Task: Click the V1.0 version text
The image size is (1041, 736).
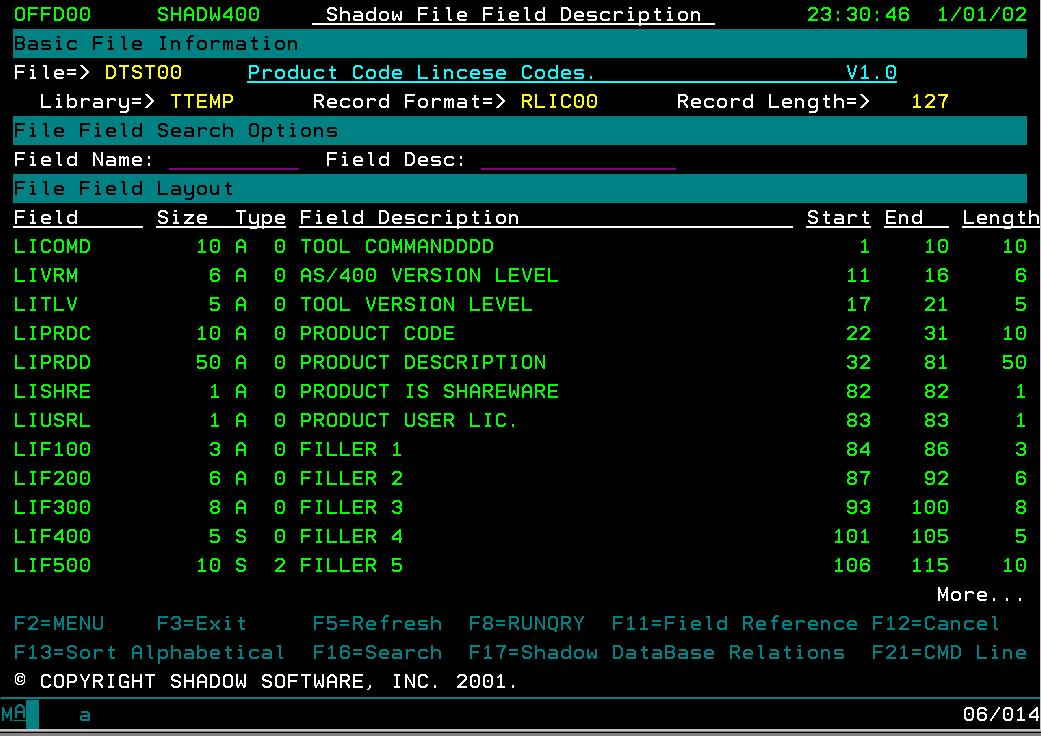Action: tap(871, 72)
